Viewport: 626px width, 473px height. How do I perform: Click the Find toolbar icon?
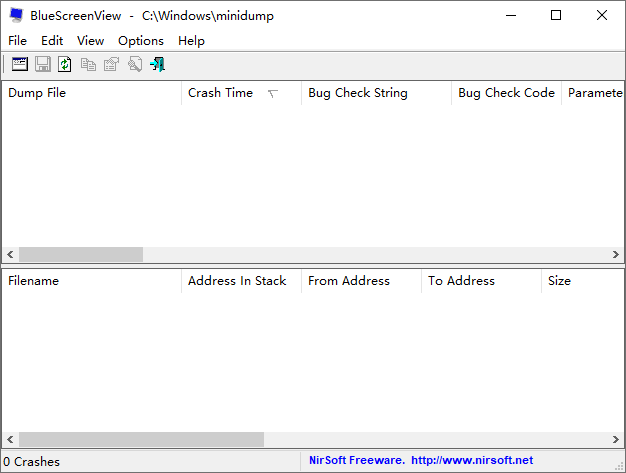[x=134, y=64]
